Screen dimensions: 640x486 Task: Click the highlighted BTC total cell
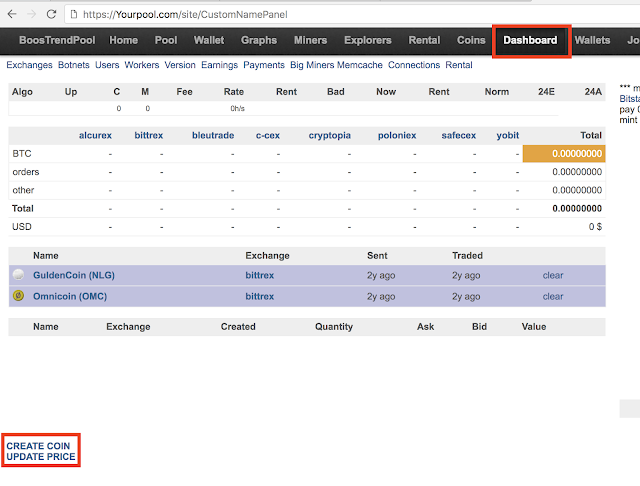click(564, 153)
